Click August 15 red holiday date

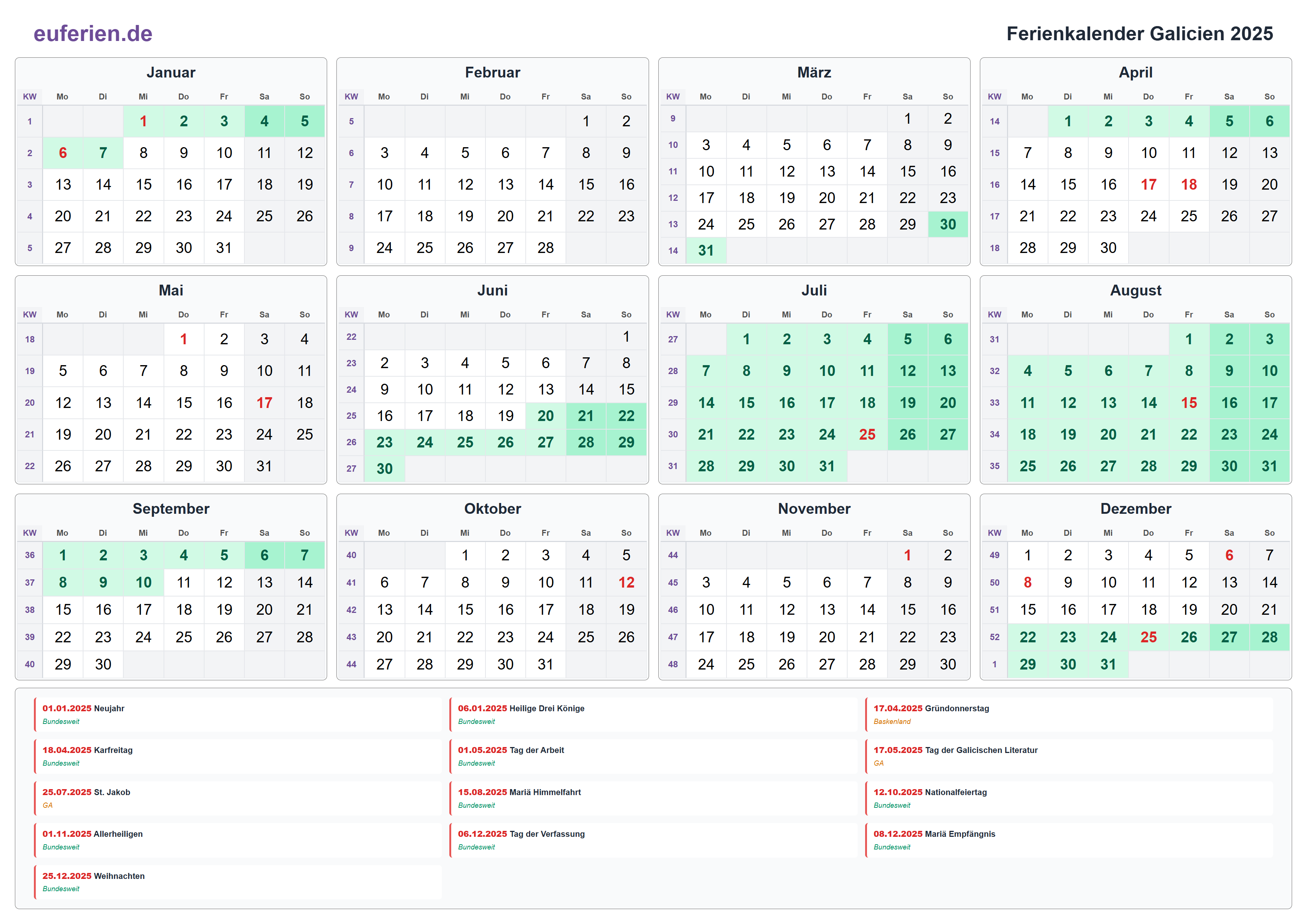[x=1189, y=402]
